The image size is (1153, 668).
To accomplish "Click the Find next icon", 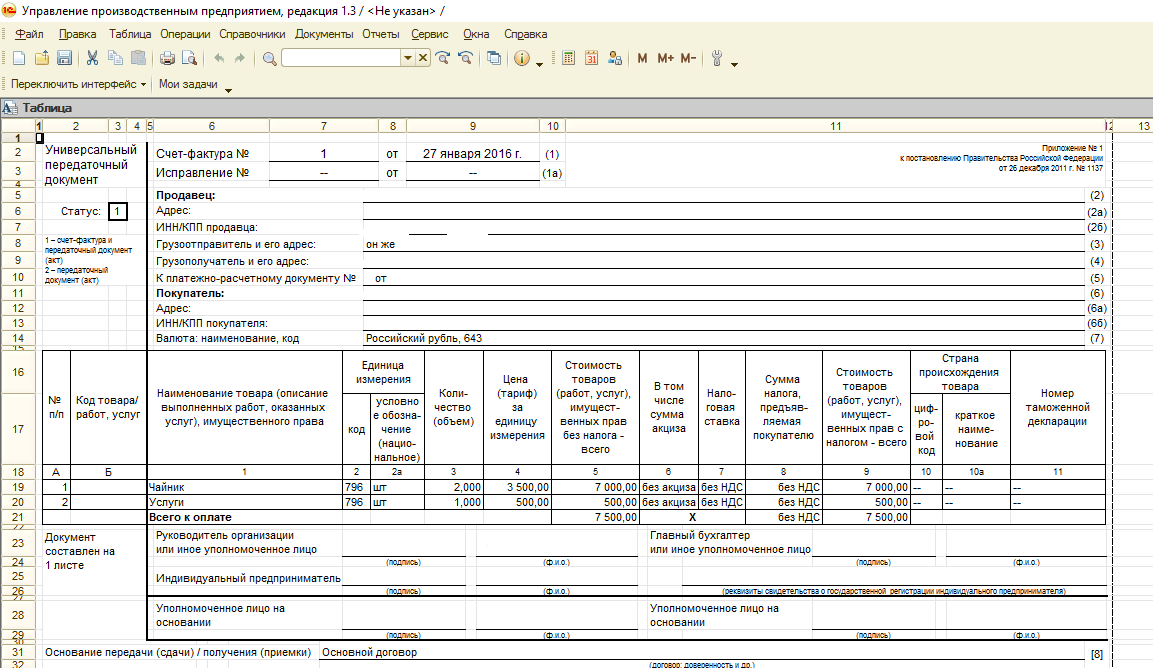I will coord(443,58).
